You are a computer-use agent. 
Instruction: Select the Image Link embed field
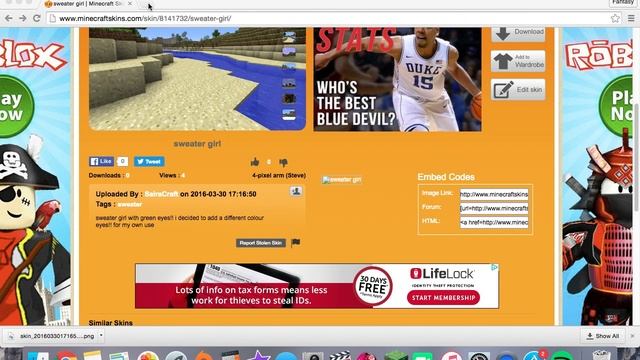pos(494,194)
